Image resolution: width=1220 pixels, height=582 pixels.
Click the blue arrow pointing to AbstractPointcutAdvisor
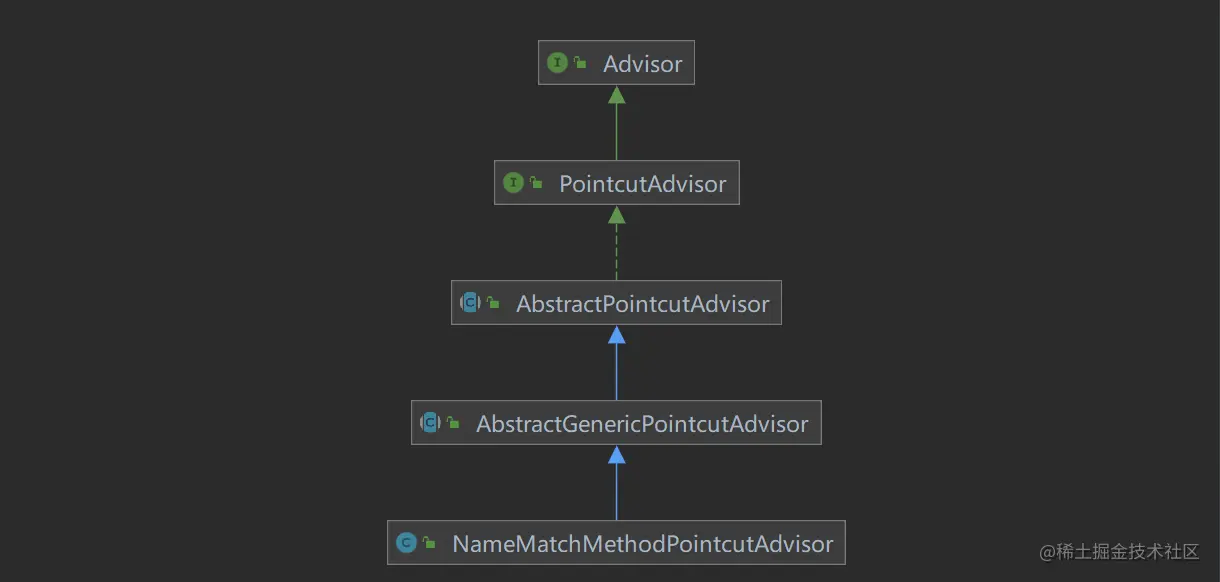(616, 363)
